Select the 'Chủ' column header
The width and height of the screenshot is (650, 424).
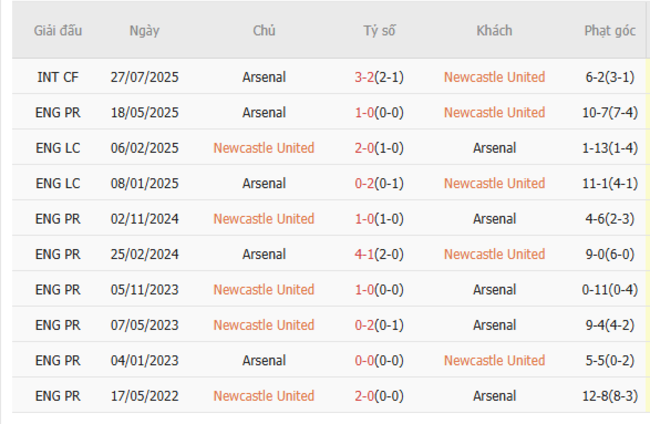tap(264, 30)
